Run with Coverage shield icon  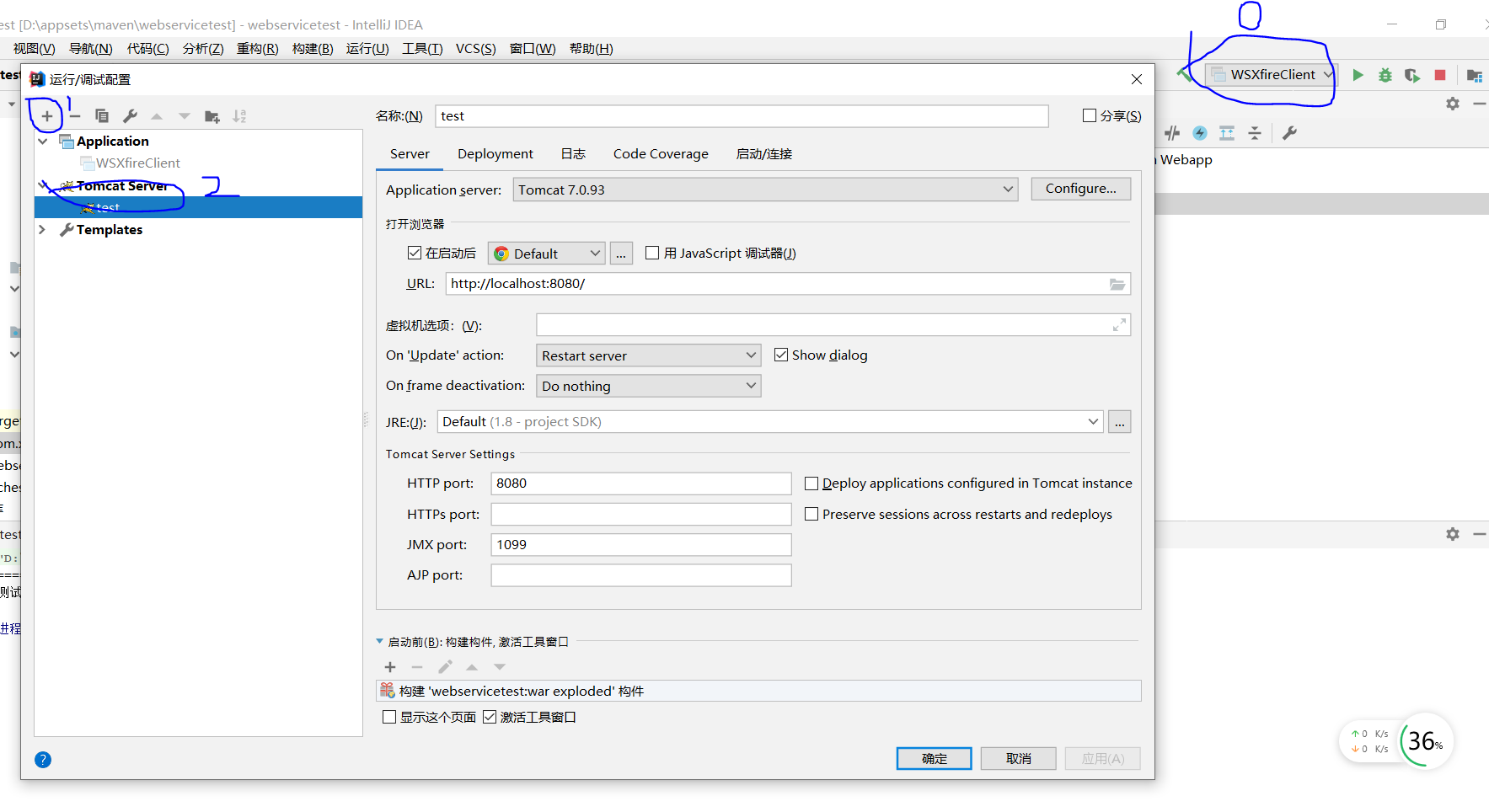(1412, 75)
